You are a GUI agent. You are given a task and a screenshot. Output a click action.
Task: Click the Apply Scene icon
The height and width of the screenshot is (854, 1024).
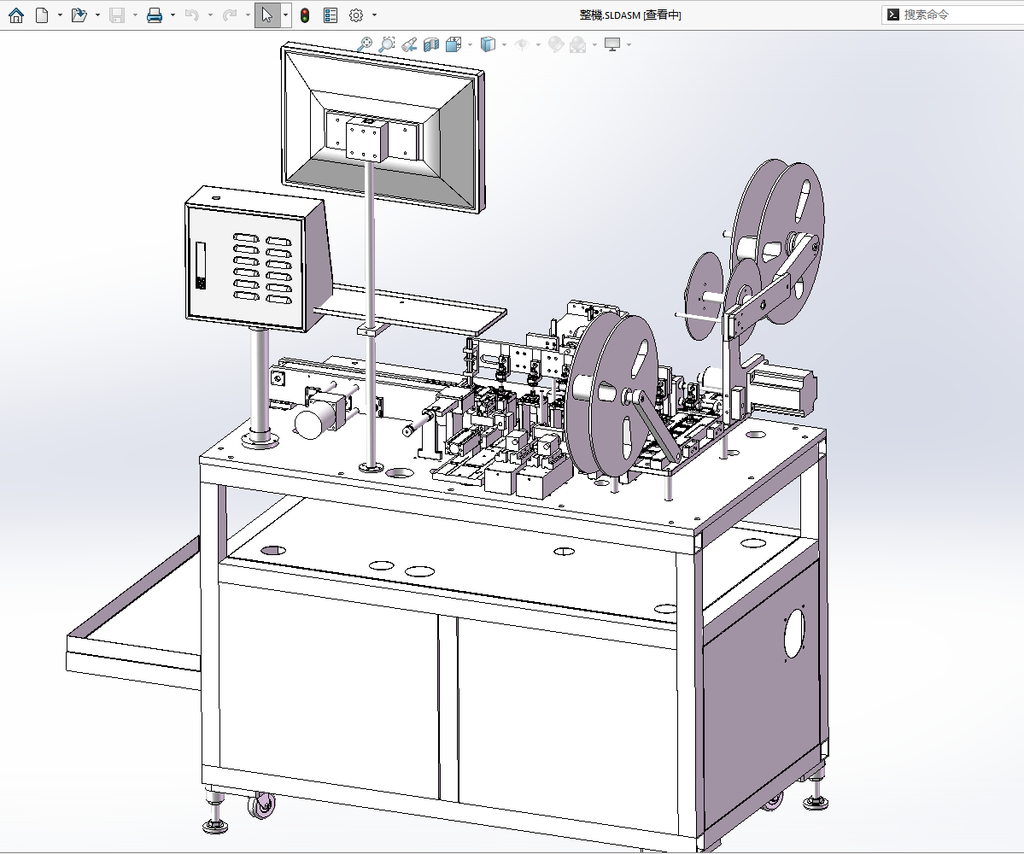point(578,44)
